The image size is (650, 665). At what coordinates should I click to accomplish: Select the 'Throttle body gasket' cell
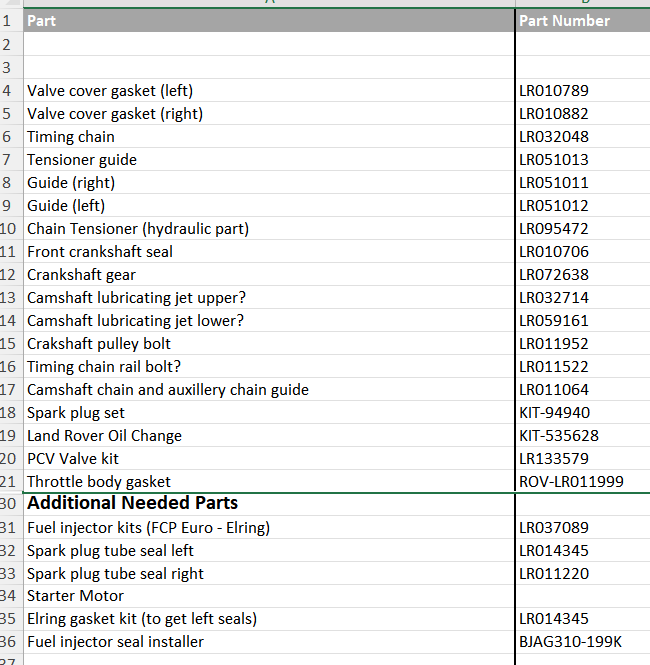[x=269, y=481]
